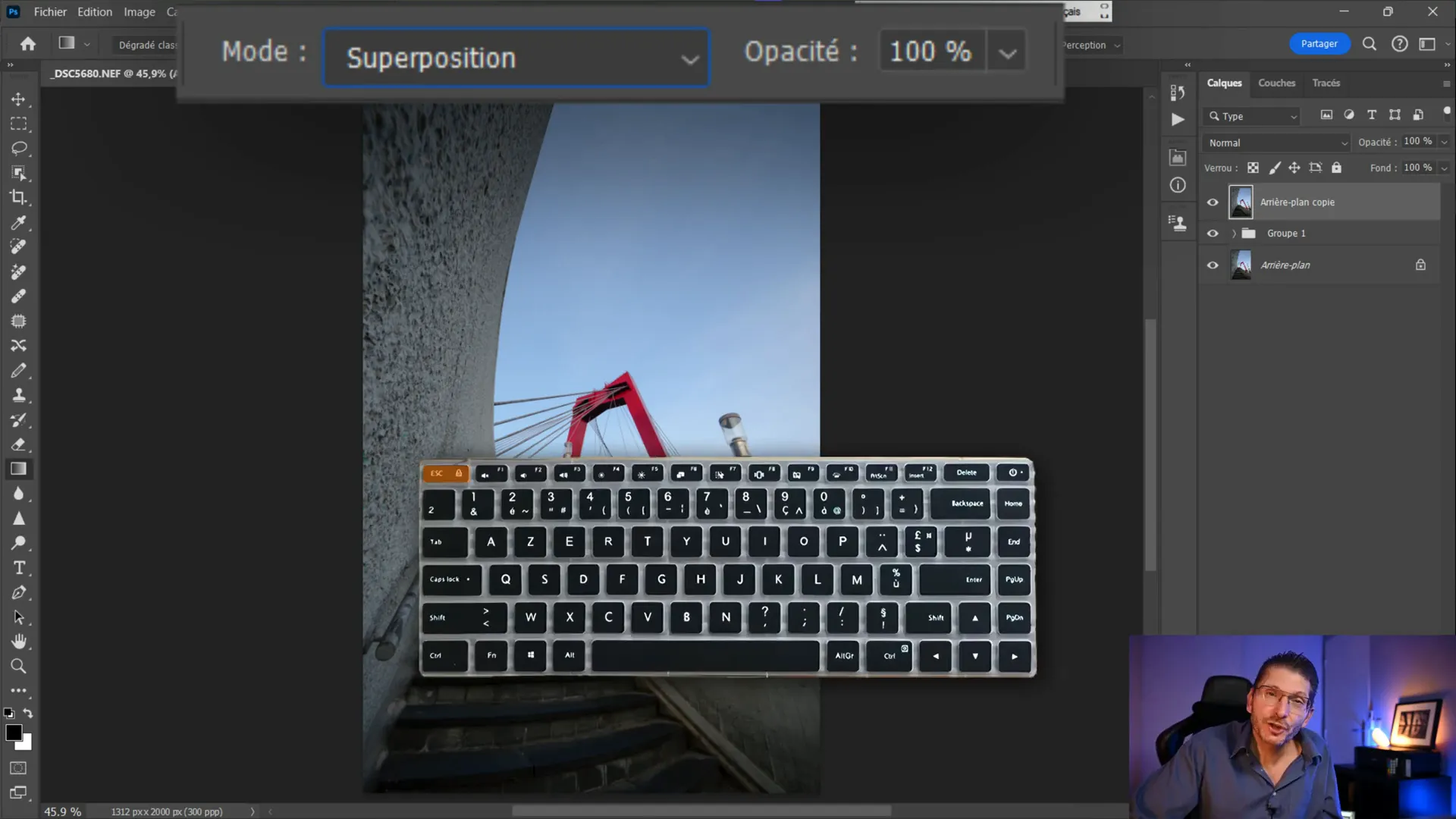Toggle visibility of Groupe 1

click(x=1213, y=234)
